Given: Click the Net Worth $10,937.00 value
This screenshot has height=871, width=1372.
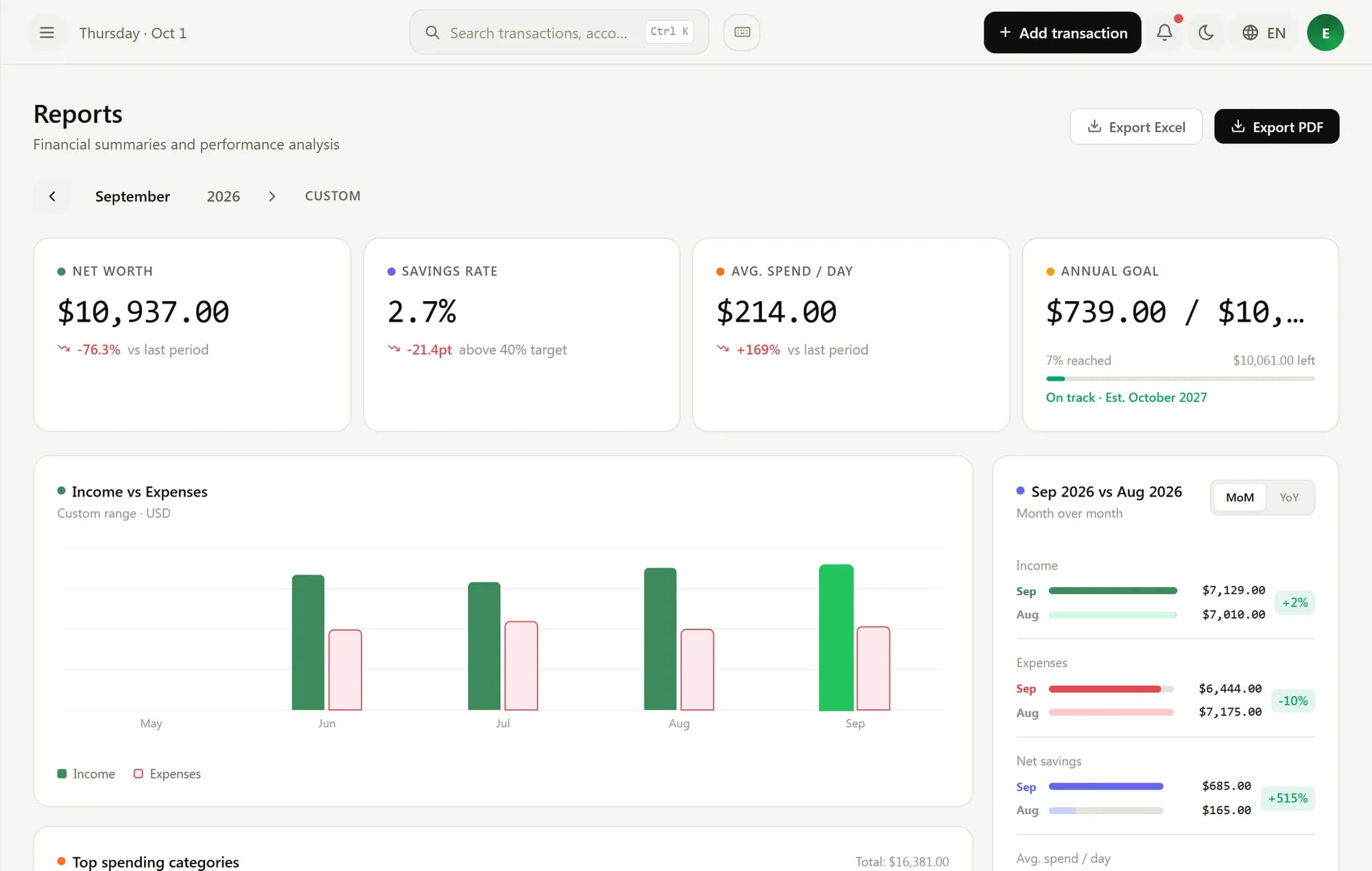Looking at the screenshot, I should click(143, 312).
